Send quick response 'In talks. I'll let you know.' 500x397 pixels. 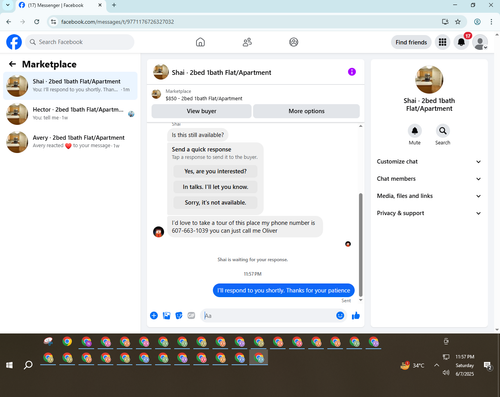tap(215, 187)
